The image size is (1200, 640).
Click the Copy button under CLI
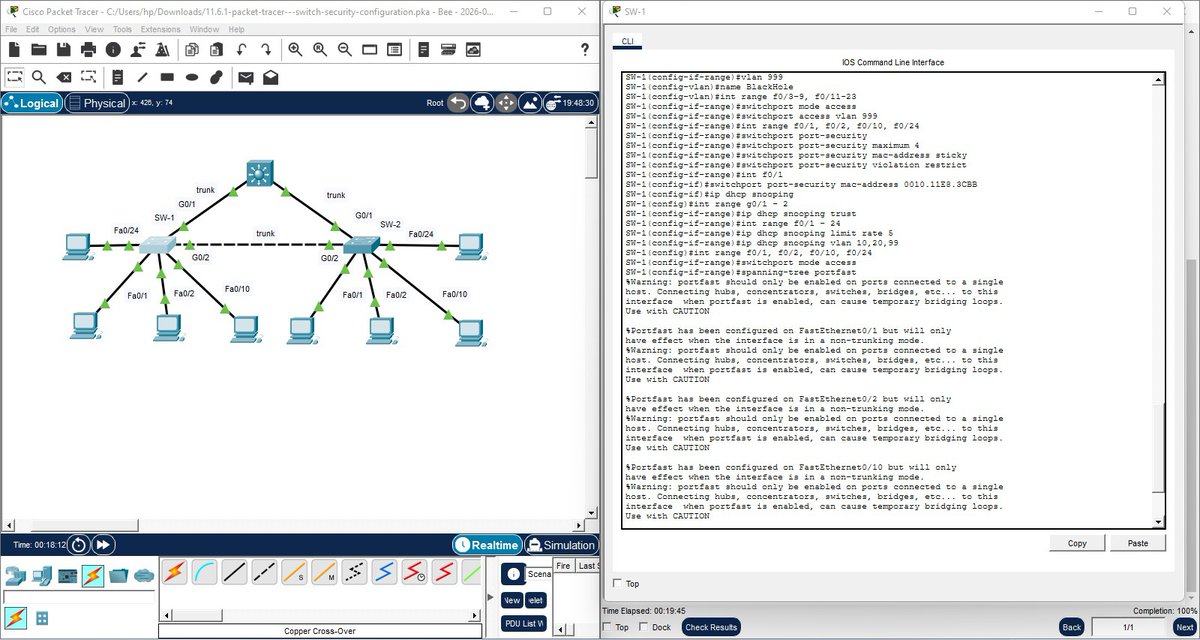pos(1077,543)
